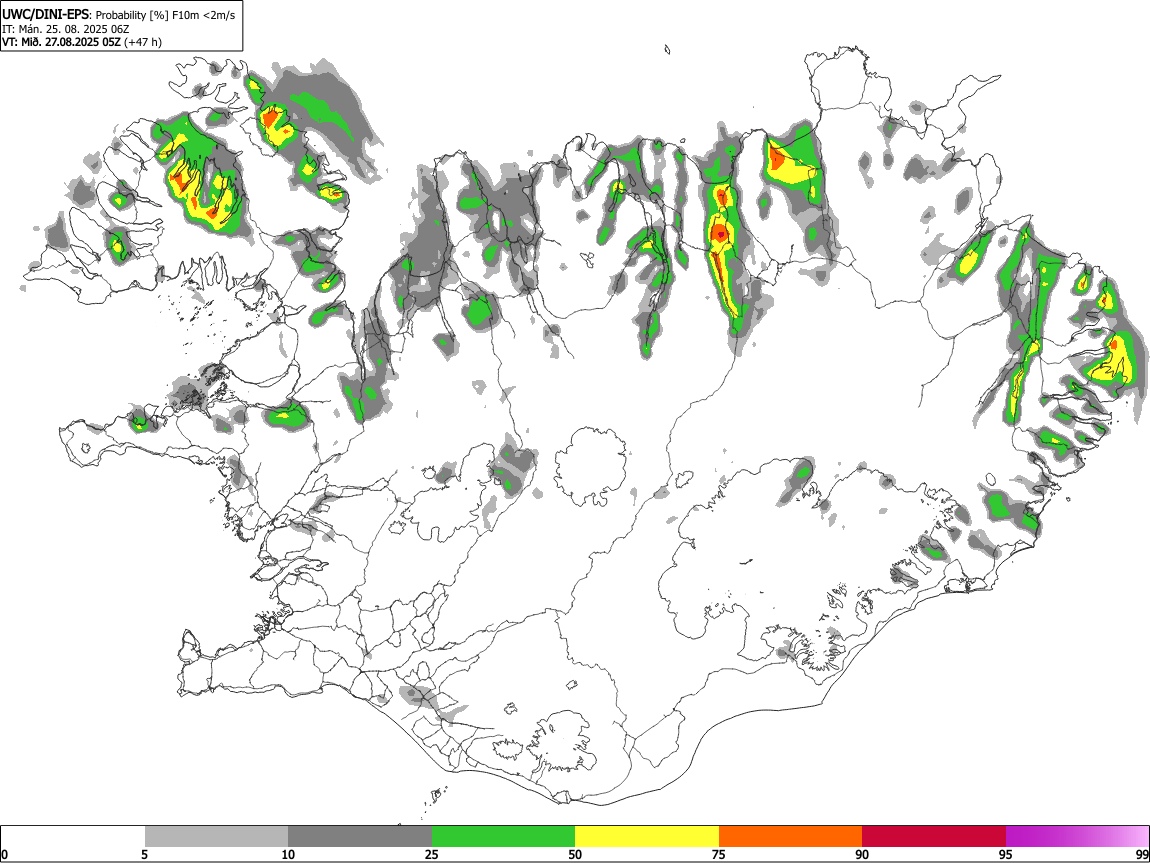Click the legend tick label '95'
Viewport: 1150px width, 863px height.
tap(1006, 854)
